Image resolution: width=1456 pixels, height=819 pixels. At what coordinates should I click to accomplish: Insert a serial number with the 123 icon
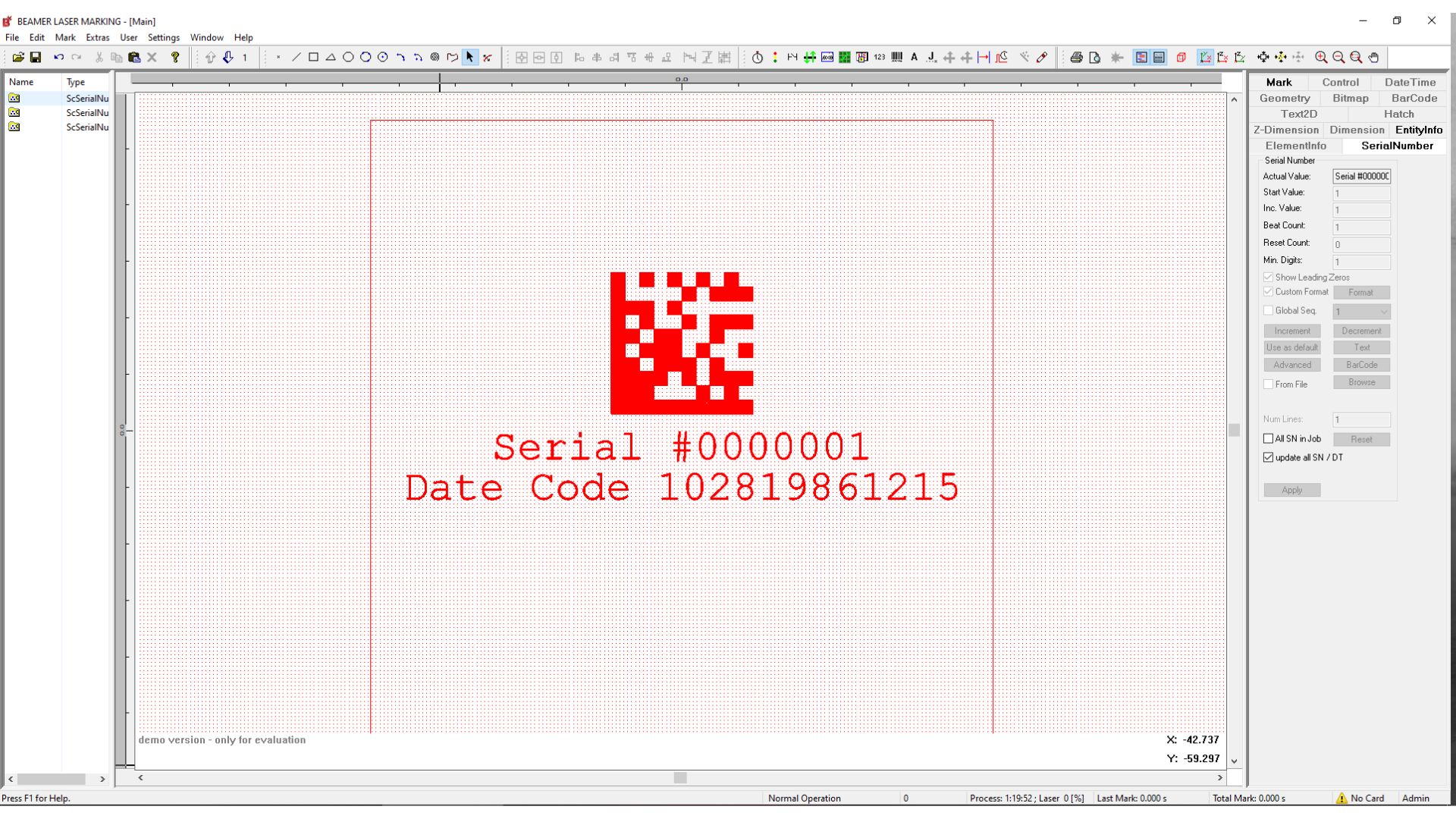point(880,57)
